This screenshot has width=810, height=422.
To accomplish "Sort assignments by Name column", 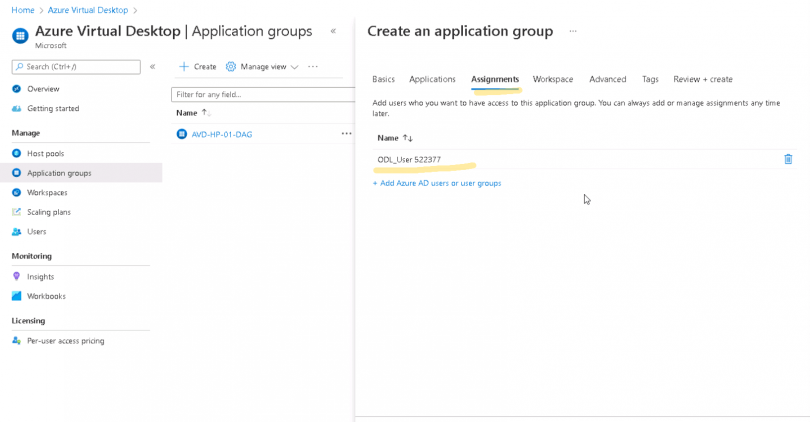I will tap(395, 138).
